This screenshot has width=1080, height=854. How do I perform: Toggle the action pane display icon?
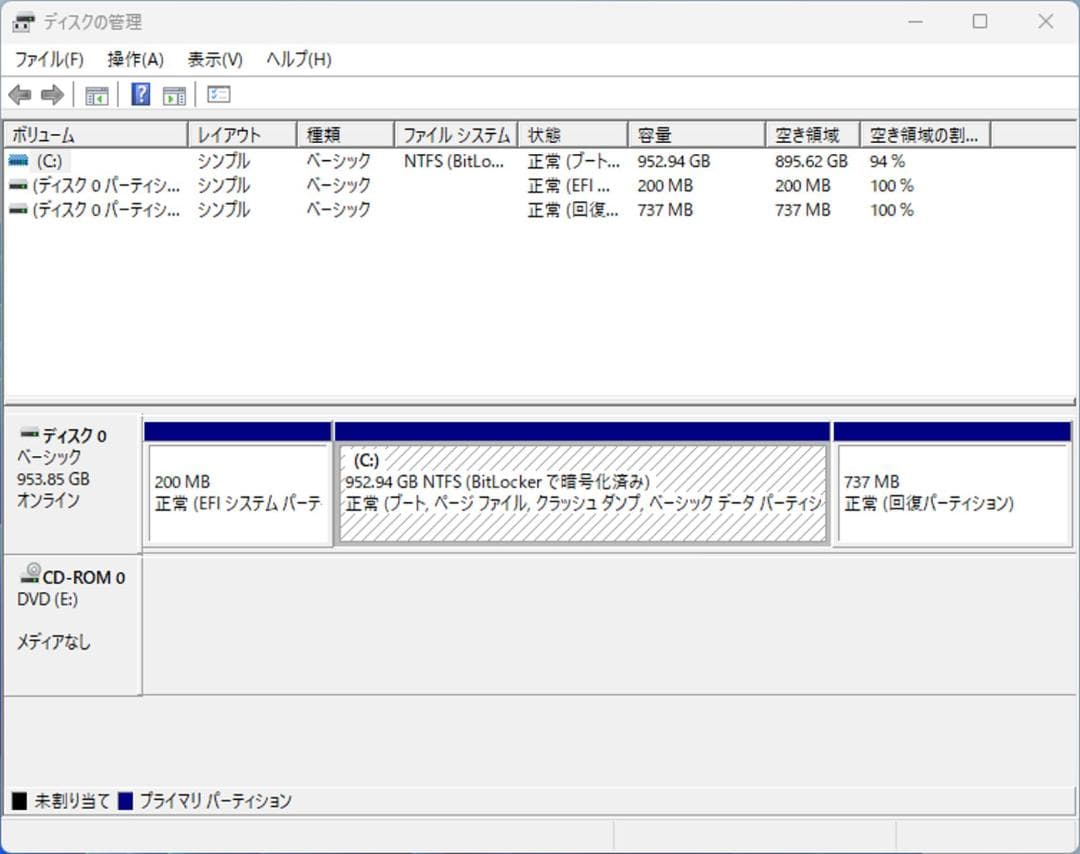173,94
